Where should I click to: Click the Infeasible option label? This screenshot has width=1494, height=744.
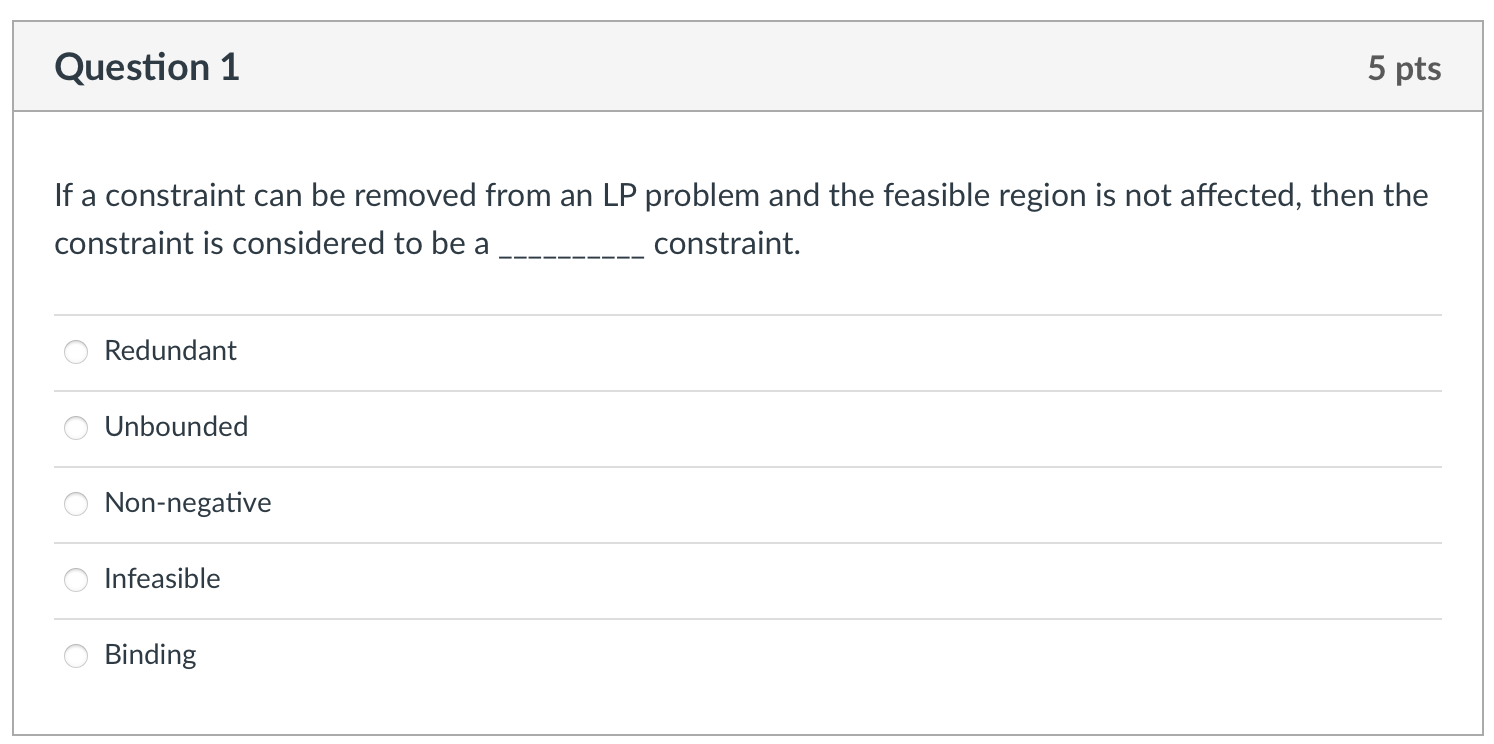[x=162, y=579]
